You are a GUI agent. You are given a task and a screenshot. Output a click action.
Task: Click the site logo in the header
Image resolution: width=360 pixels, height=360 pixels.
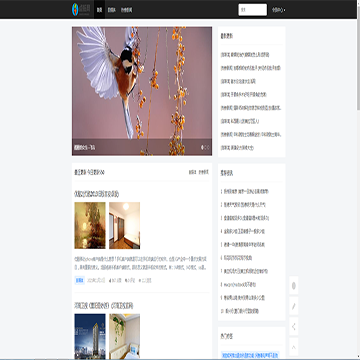click(x=81, y=10)
